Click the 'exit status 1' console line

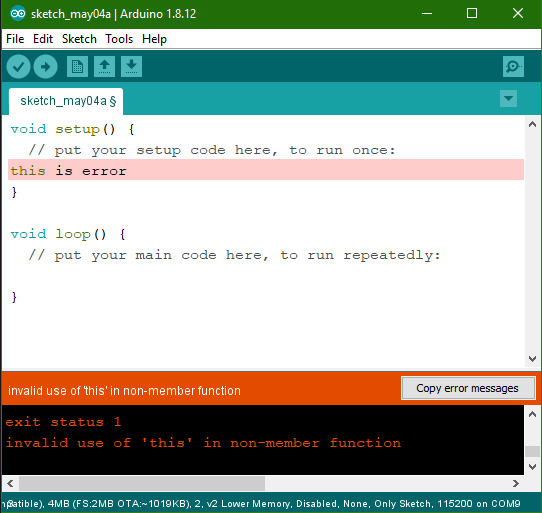click(x=63, y=422)
